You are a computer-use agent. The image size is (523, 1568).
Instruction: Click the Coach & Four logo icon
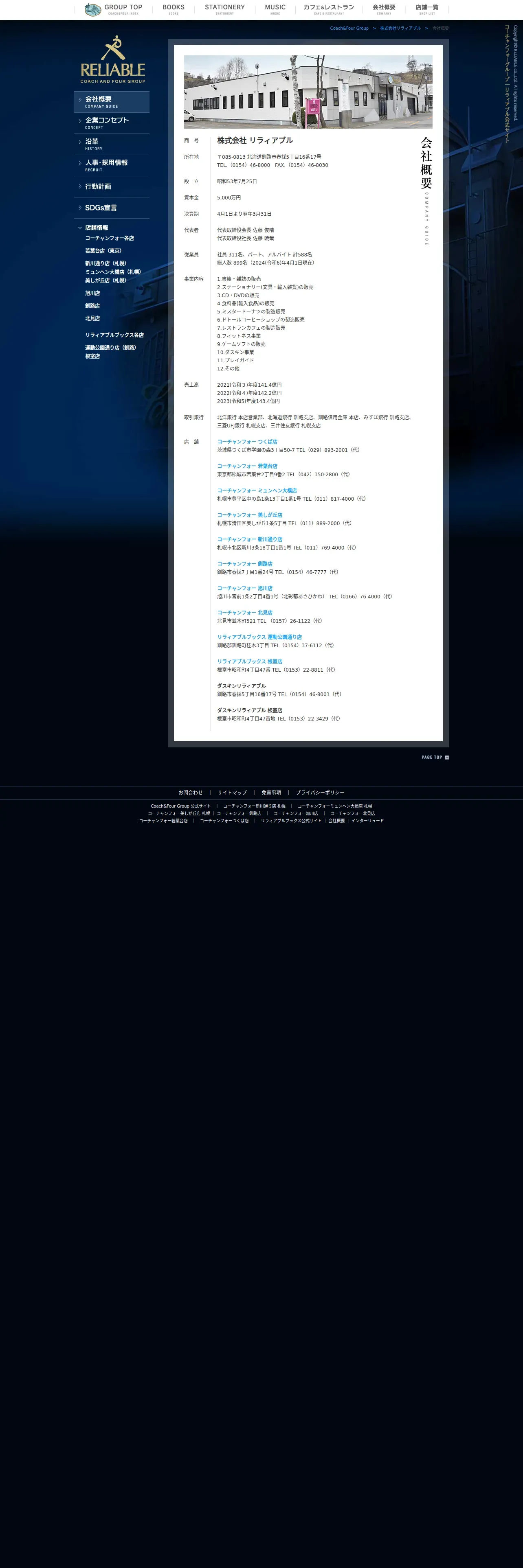[92, 10]
